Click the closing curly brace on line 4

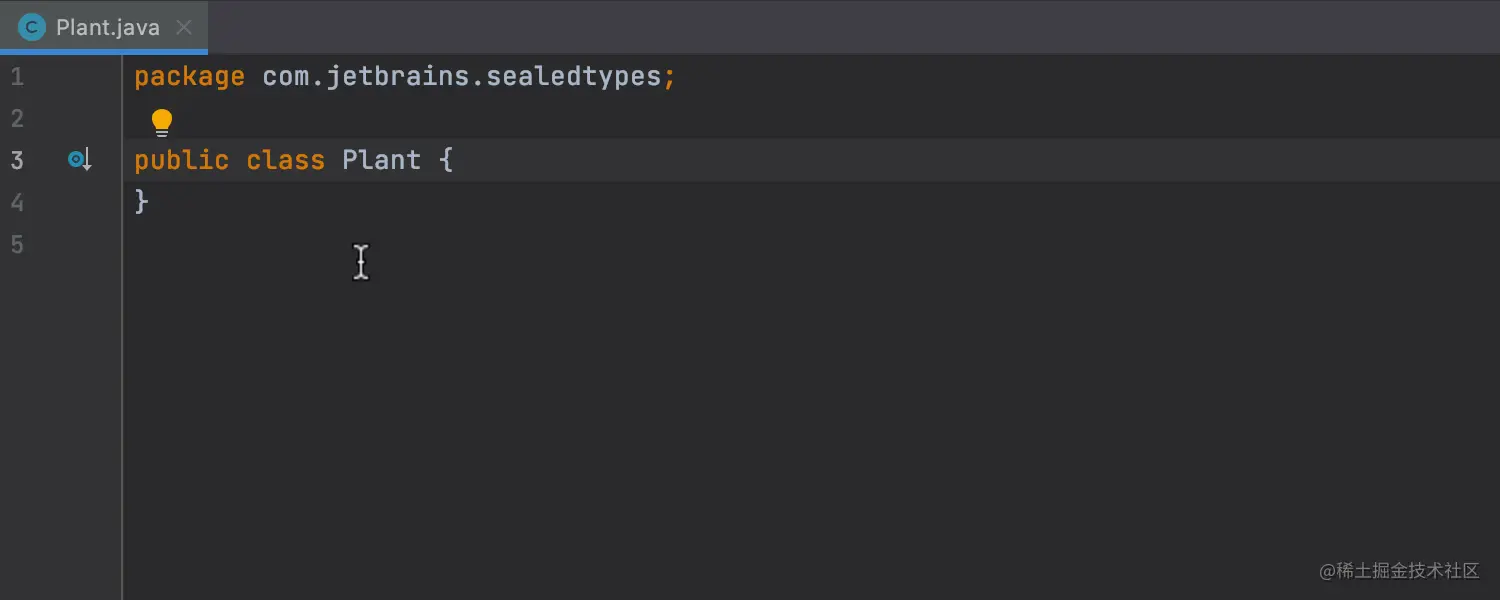coord(142,202)
